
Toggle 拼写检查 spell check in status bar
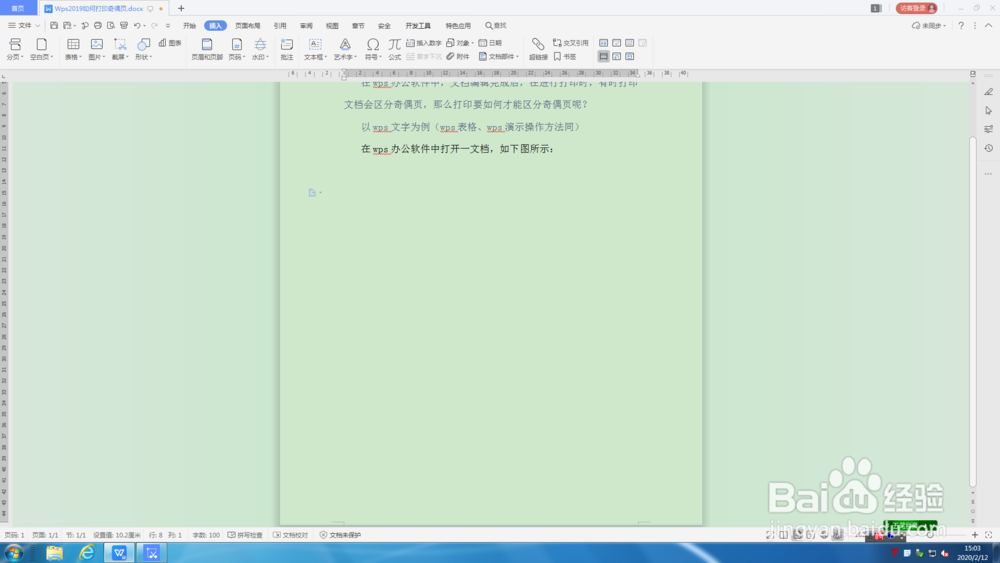pyautogui.click(x=245, y=535)
